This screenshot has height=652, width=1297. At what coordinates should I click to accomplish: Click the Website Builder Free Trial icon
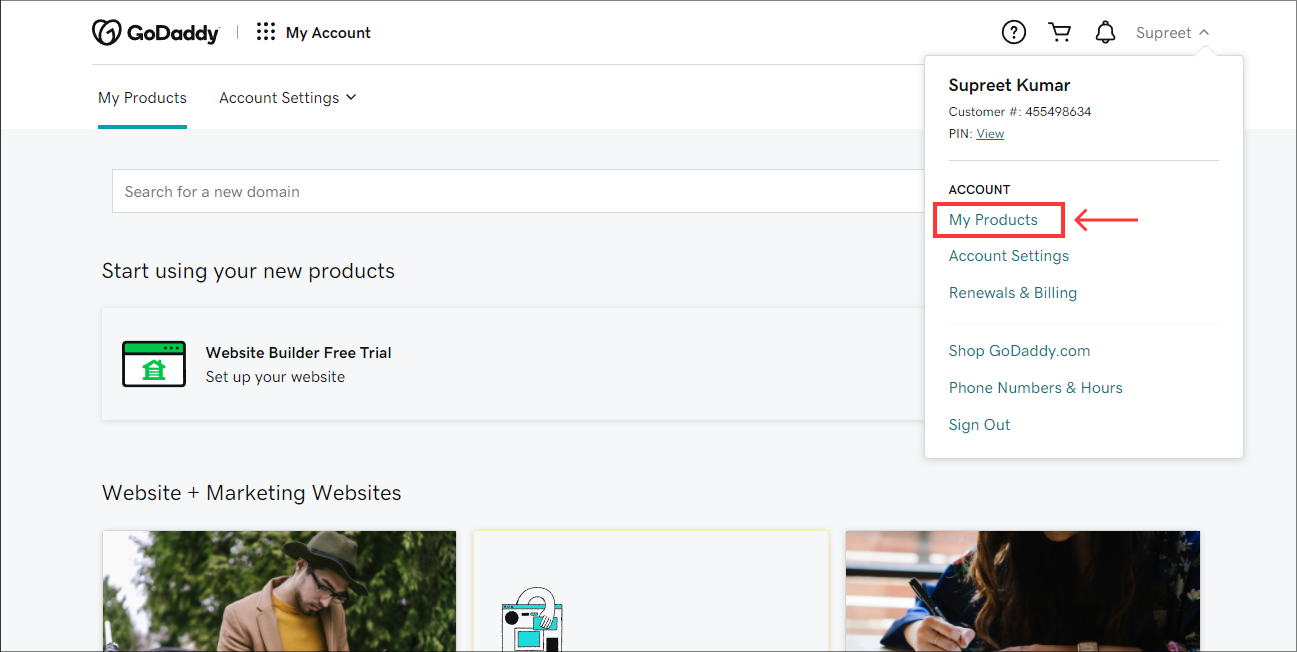tap(154, 364)
